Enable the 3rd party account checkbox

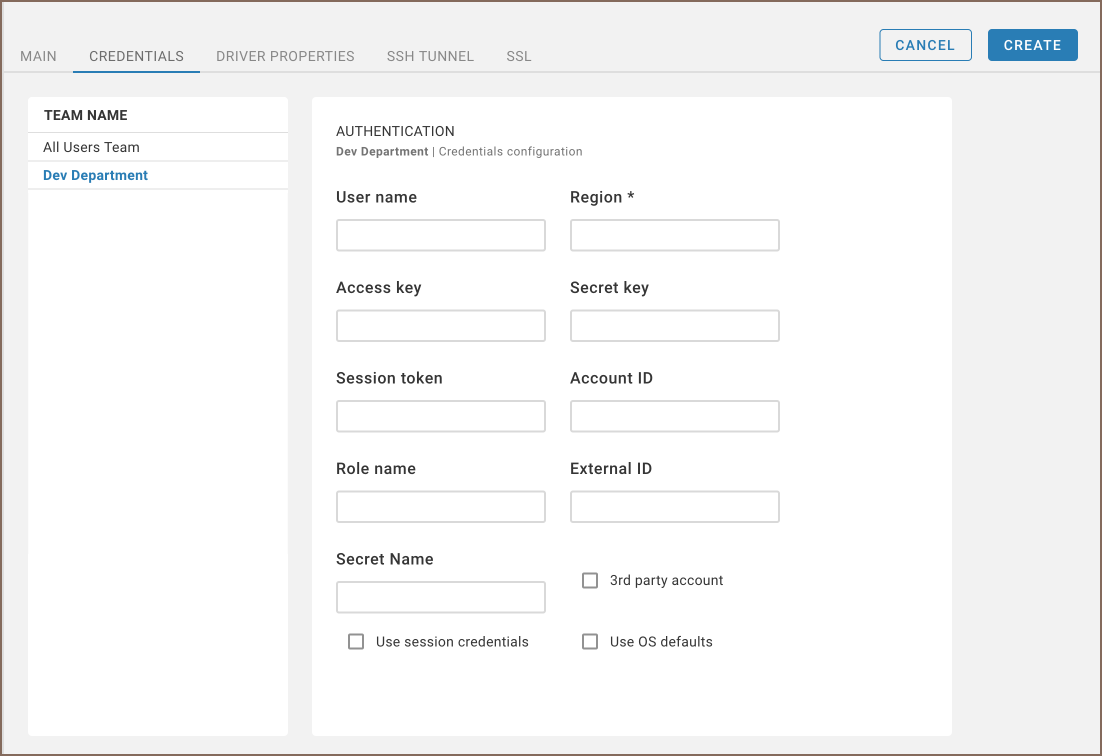coord(590,580)
